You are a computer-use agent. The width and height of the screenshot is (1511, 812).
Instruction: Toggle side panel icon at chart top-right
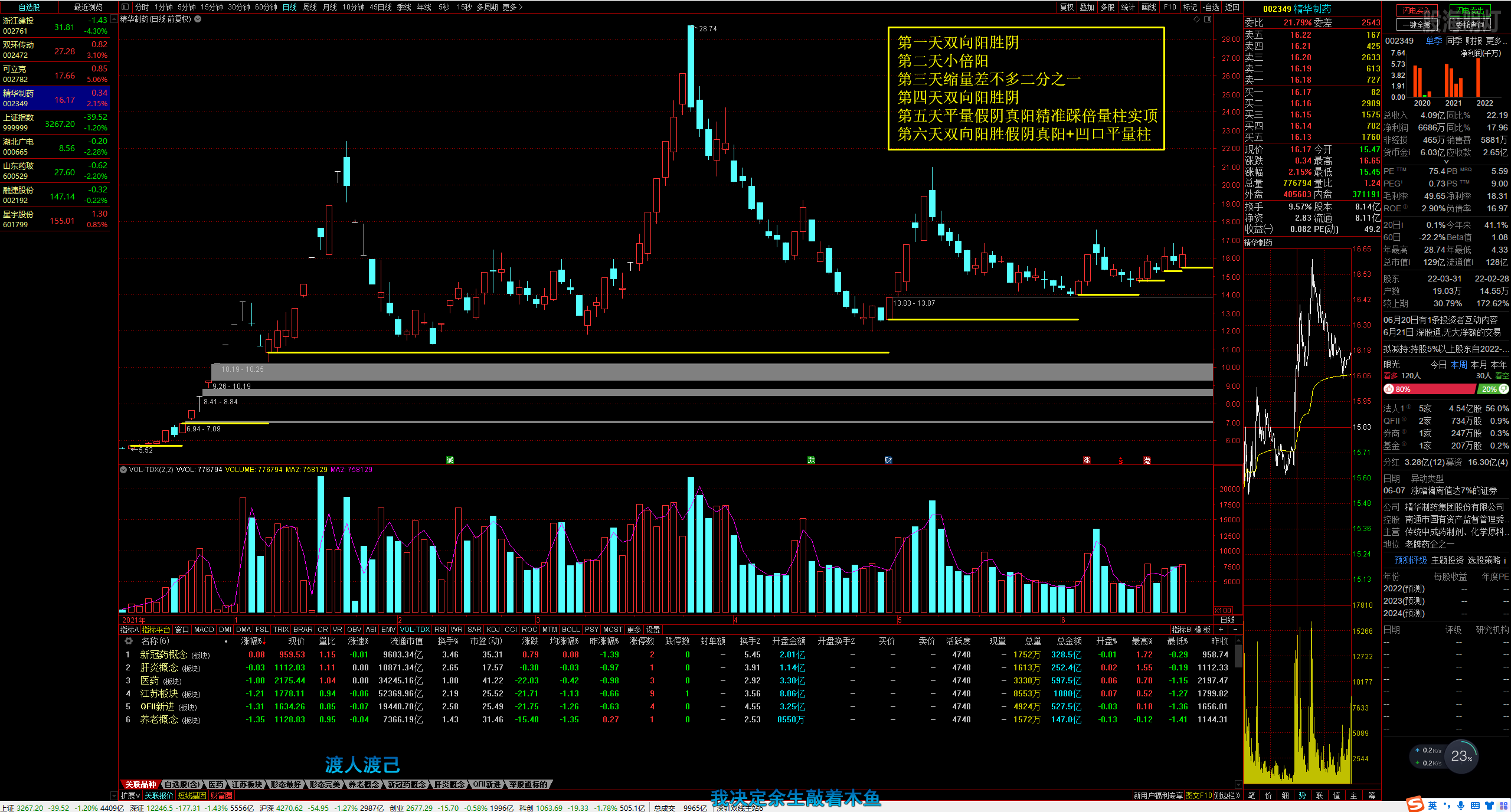coord(1208,19)
